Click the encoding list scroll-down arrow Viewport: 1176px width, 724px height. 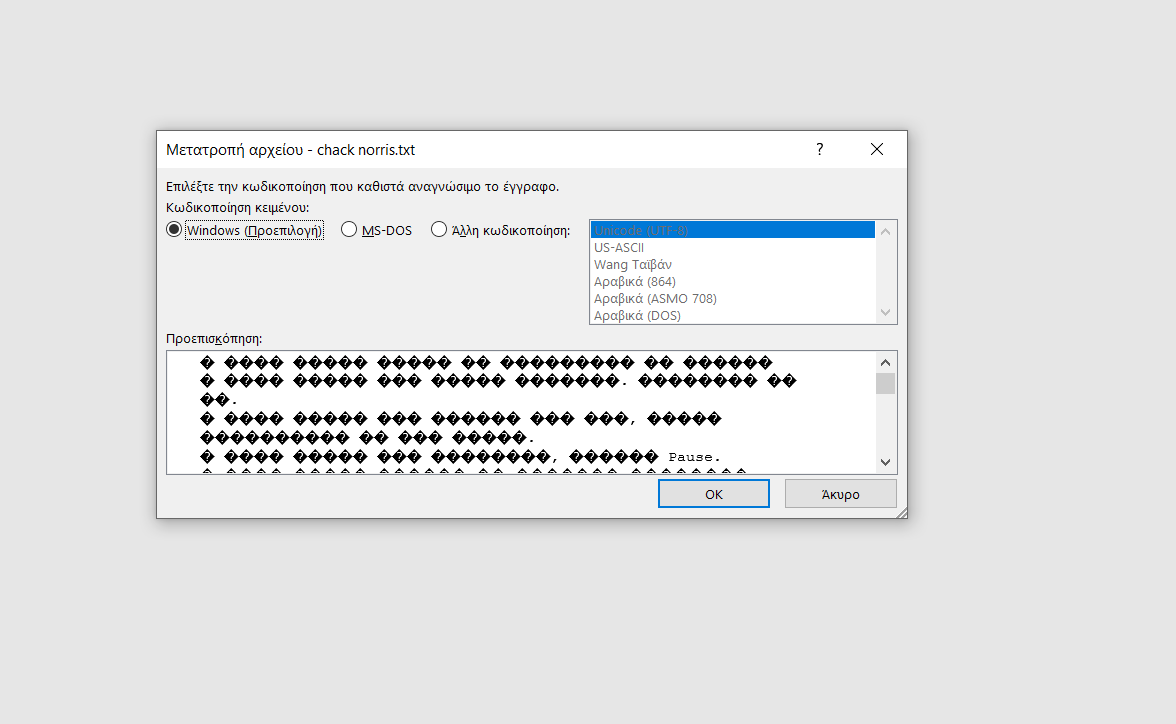(x=885, y=313)
